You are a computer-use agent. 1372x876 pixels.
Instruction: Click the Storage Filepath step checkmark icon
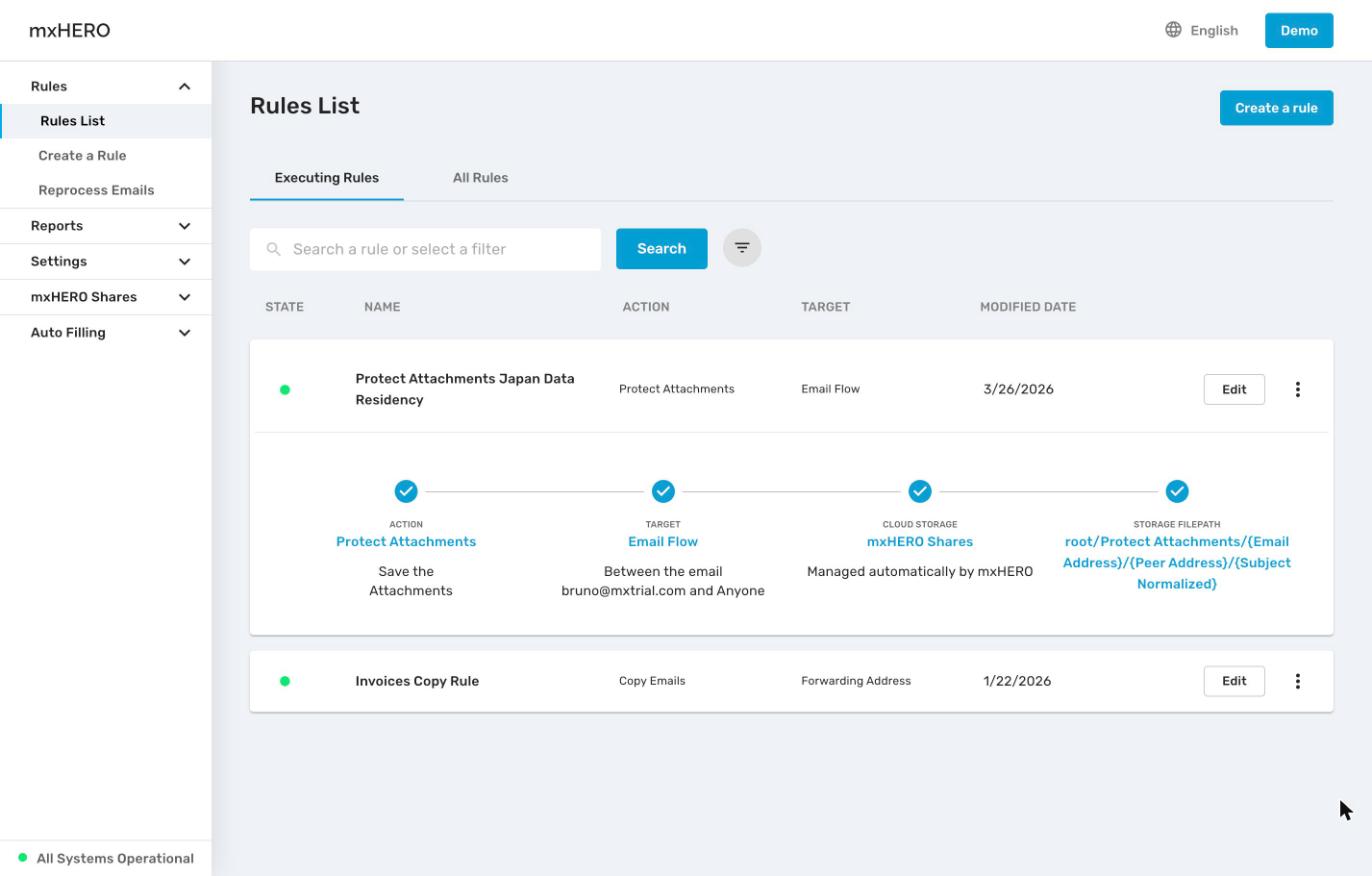[x=1177, y=491]
